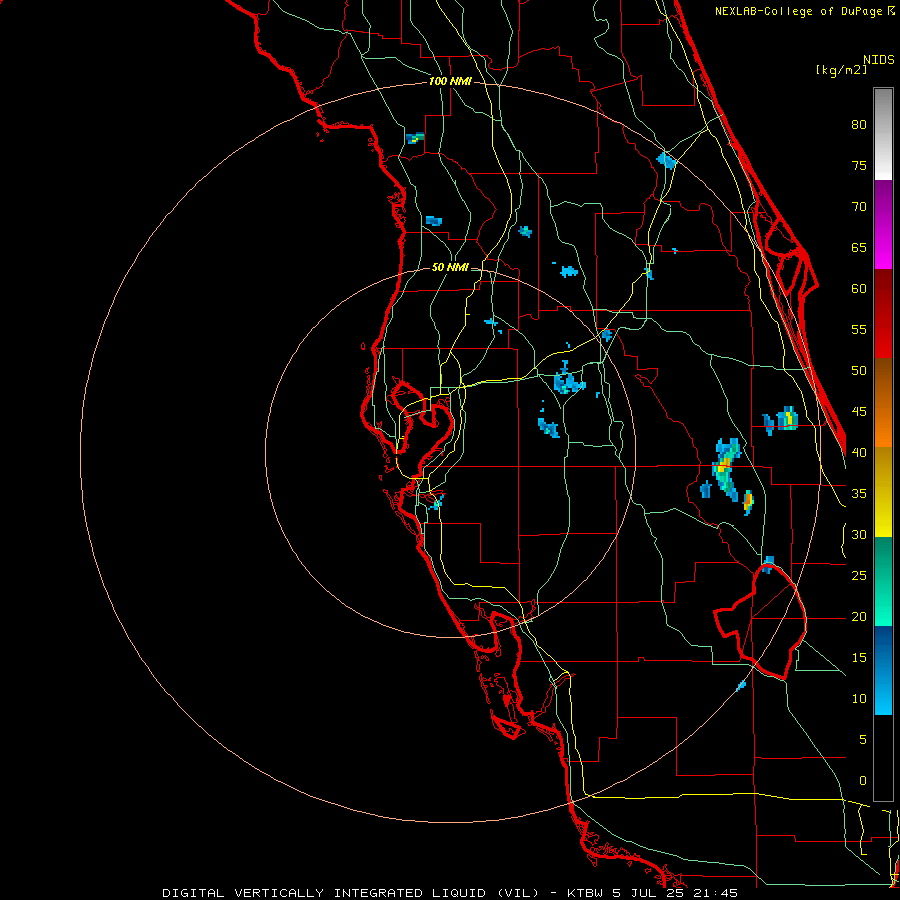Viewport: 900px width, 900px height.
Task: Select the 60 value on the VIL scale
Action: click(x=859, y=289)
